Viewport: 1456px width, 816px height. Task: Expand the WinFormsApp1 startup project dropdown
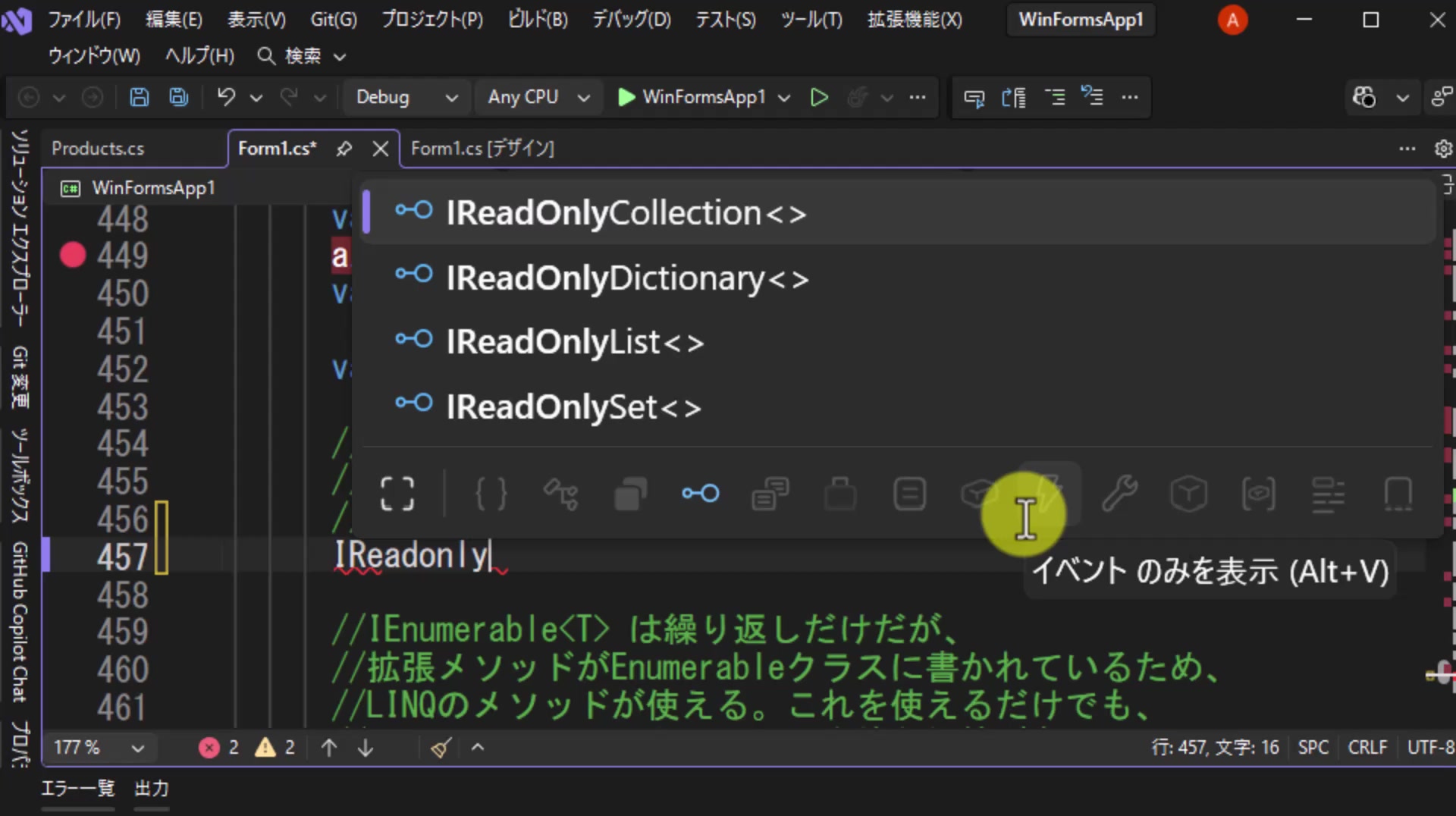(x=784, y=97)
